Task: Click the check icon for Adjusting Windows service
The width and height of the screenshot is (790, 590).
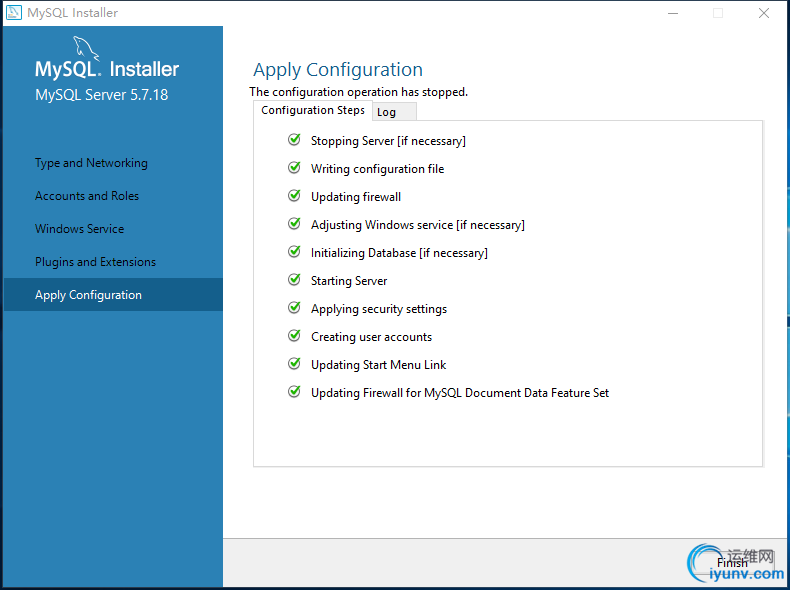Action: click(294, 224)
